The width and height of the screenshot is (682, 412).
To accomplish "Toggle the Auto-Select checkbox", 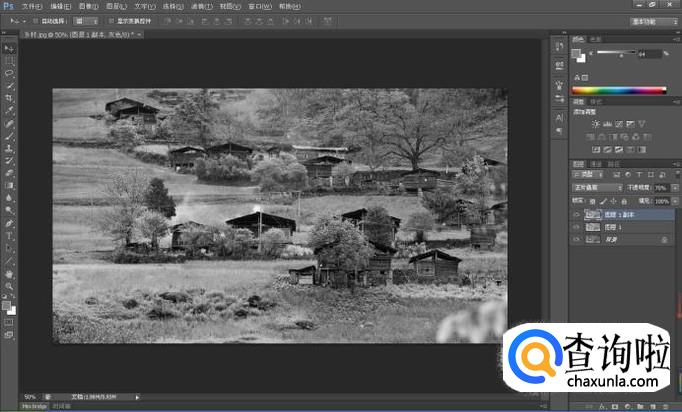I will (x=36, y=21).
